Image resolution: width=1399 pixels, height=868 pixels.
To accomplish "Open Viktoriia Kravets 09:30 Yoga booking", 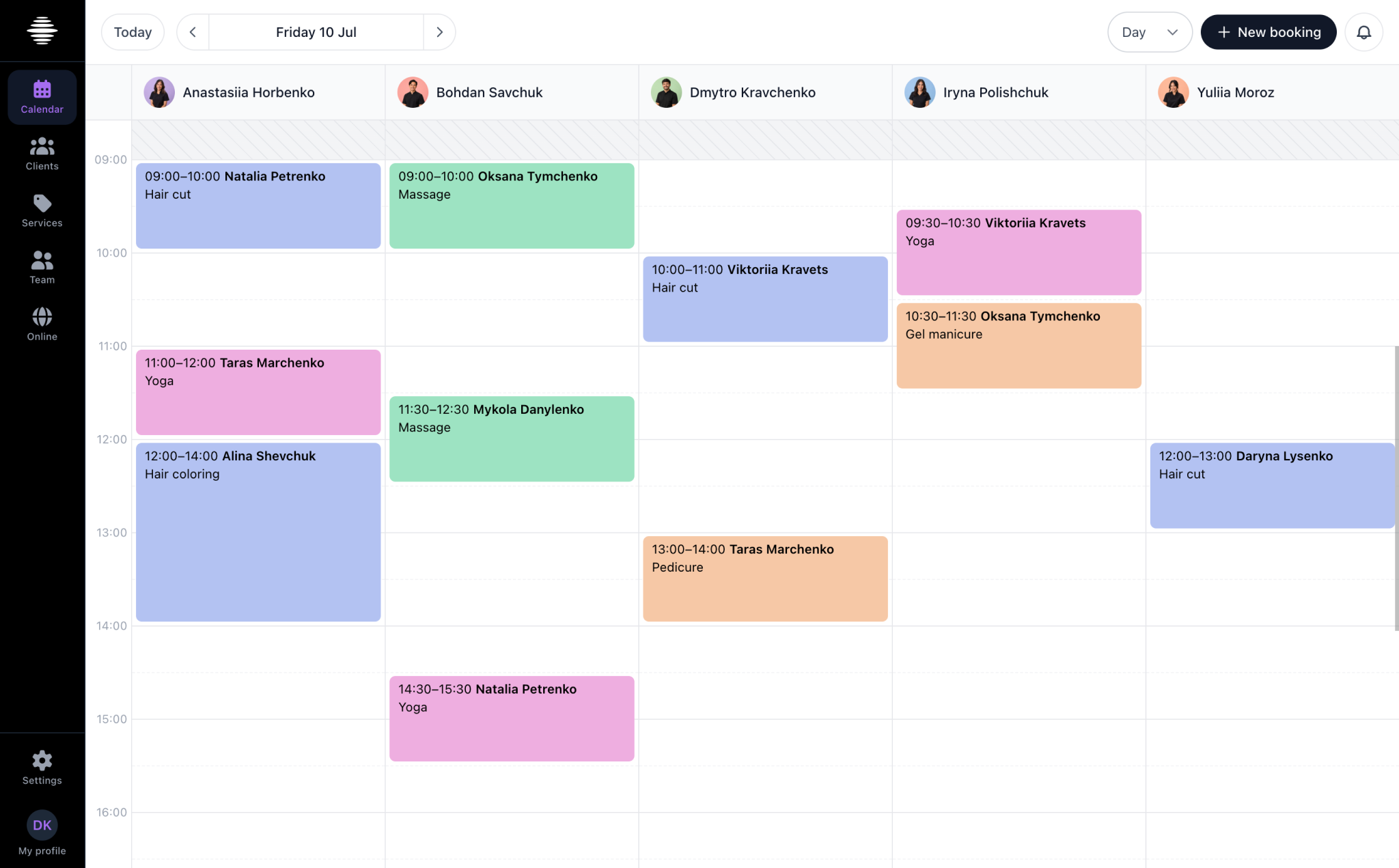I will click(x=1019, y=252).
